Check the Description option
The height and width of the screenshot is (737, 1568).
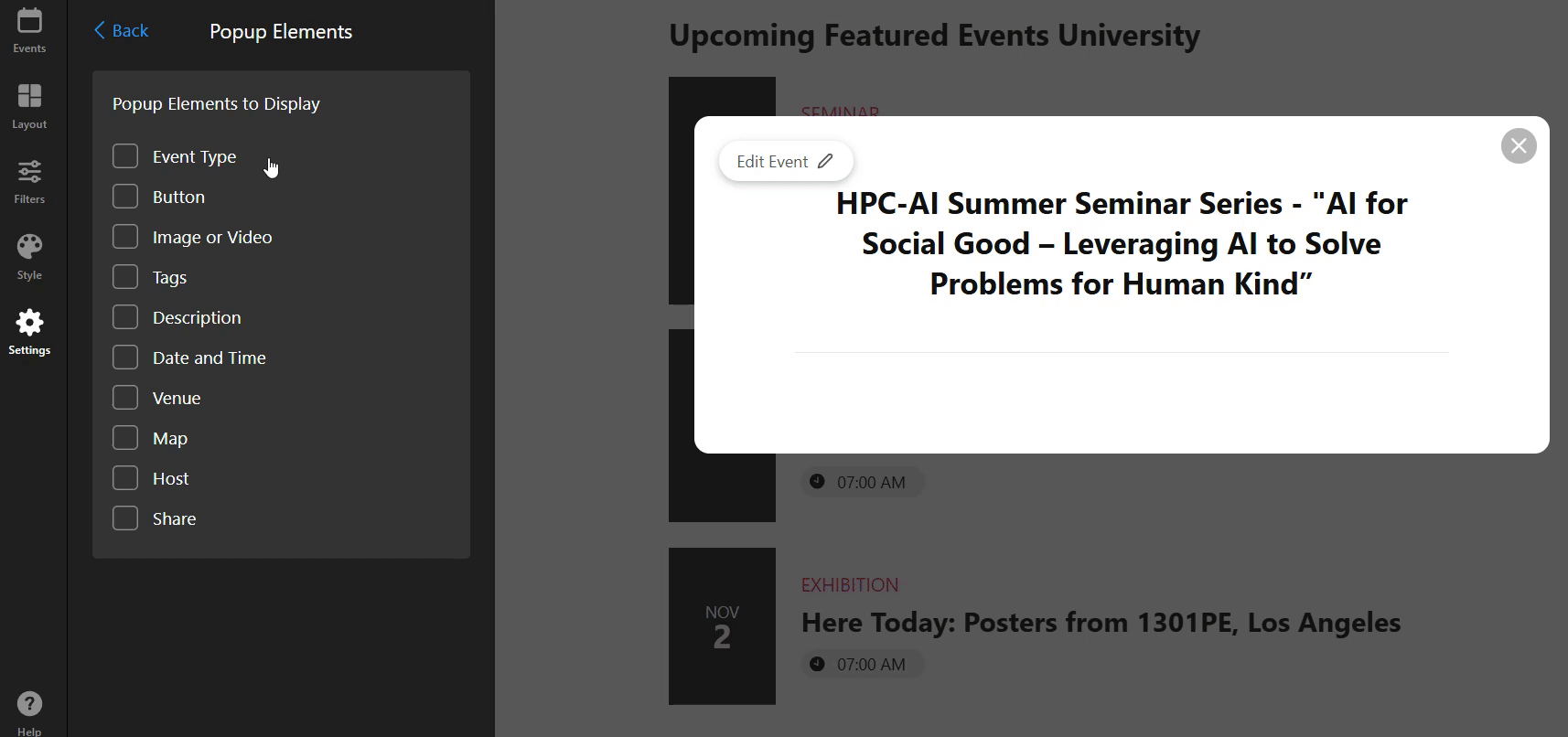pyautogui.click(x=125, y=317)
